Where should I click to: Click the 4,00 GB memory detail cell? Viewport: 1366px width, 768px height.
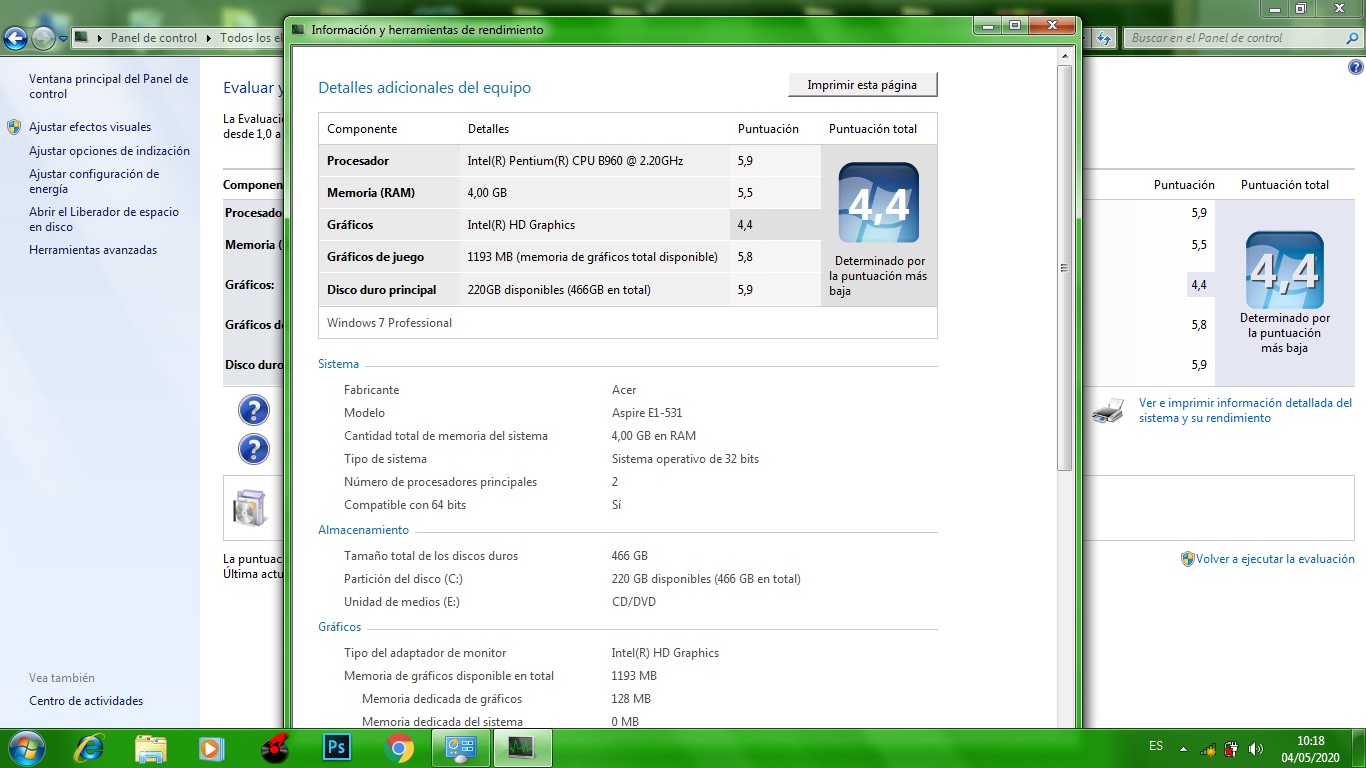[487, 192]
